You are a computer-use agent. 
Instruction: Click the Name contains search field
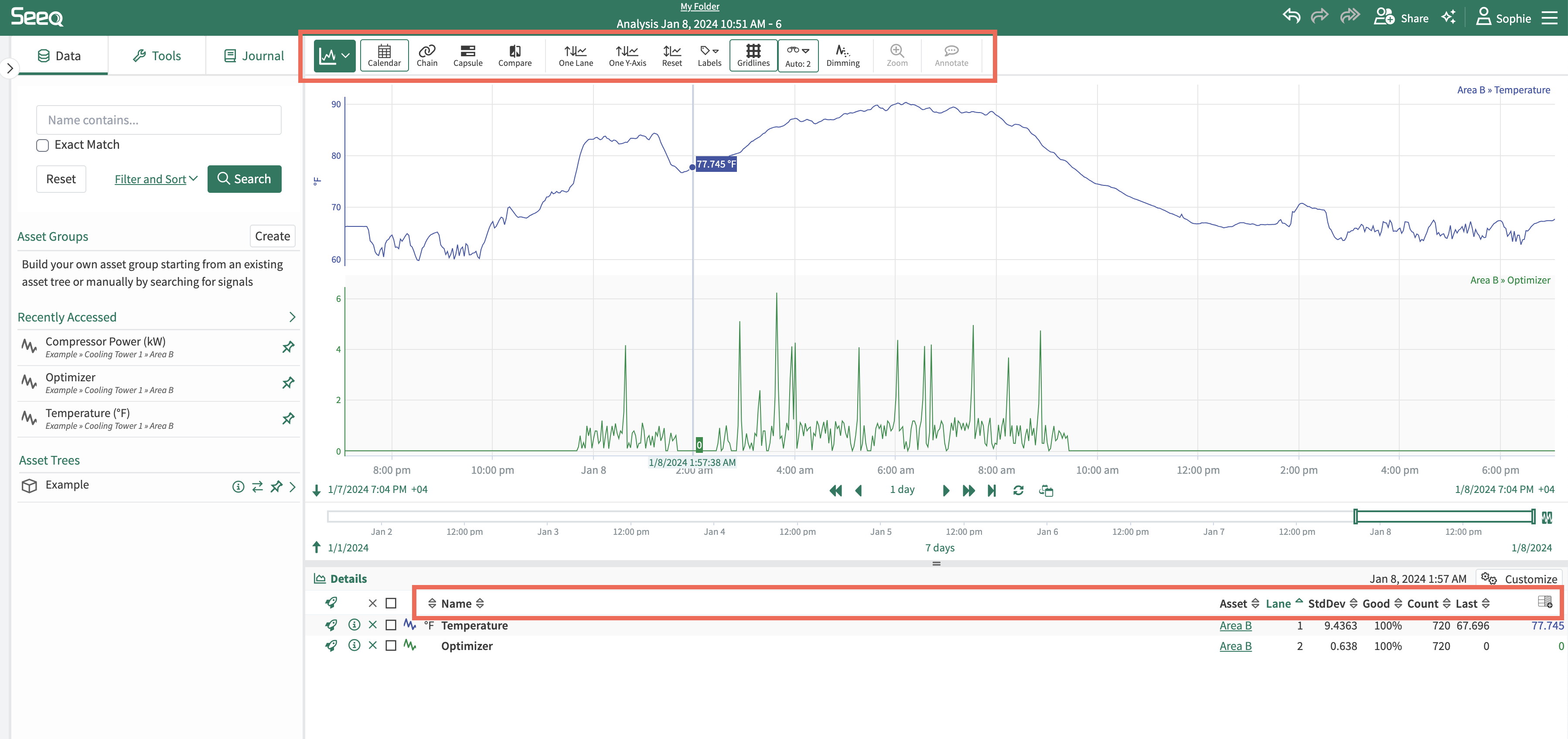[x=158, y=120]
